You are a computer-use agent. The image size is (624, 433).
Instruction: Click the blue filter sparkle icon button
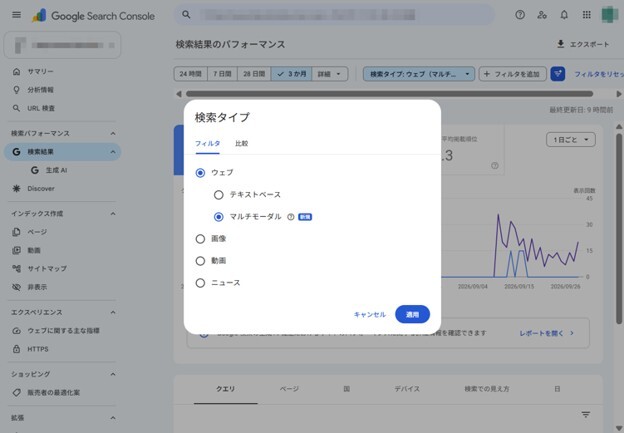pos(558,74)
